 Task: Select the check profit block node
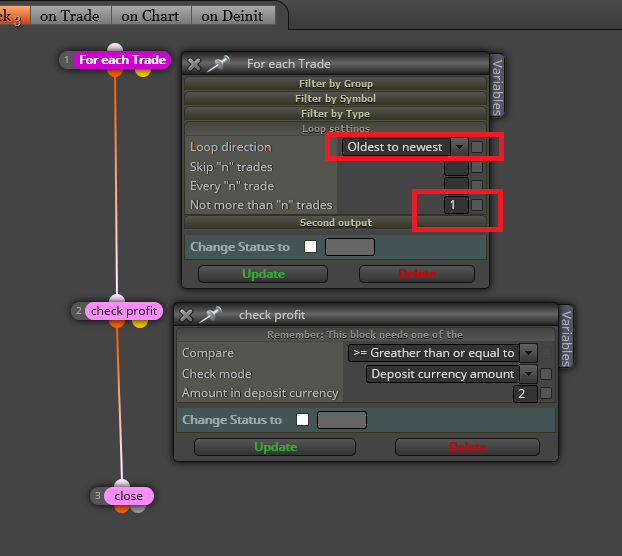click(124, 311)
